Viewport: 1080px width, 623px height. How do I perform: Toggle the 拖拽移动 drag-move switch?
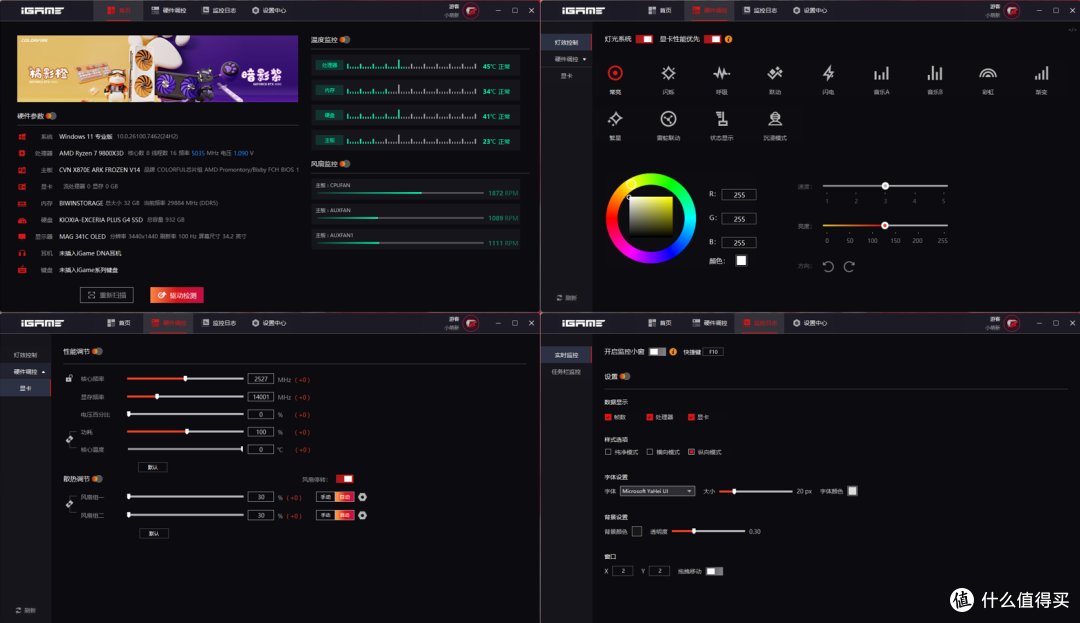714,571
